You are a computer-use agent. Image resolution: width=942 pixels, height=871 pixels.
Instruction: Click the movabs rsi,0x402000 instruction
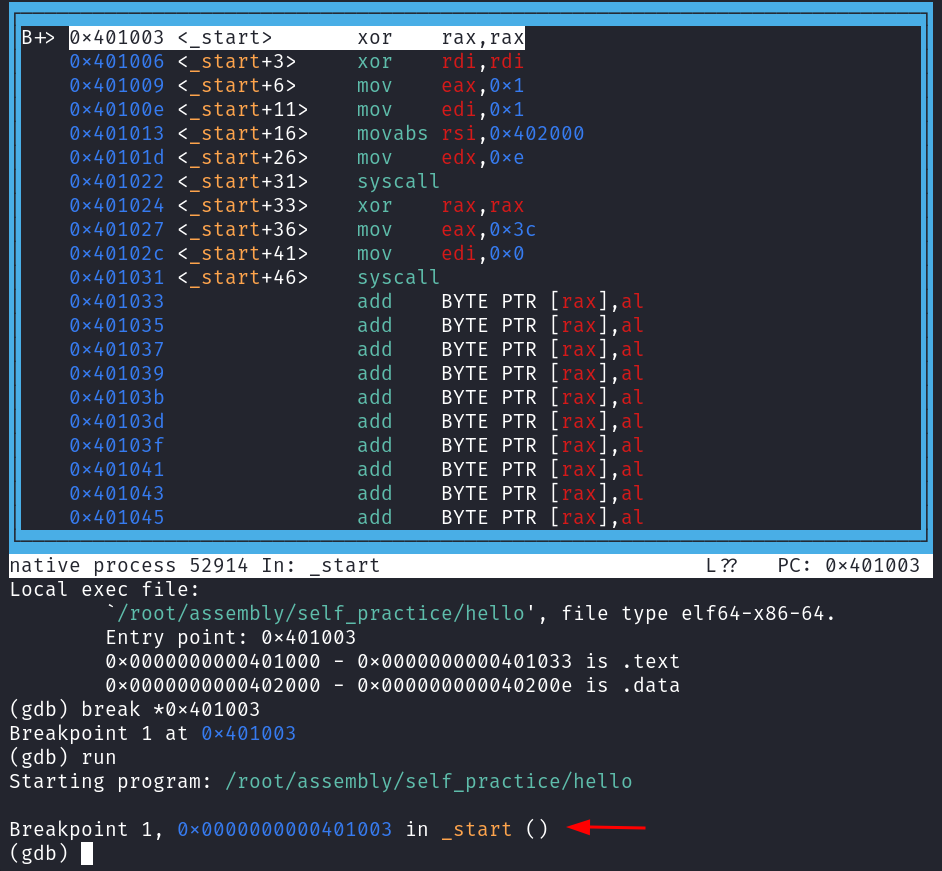(470, 134)
